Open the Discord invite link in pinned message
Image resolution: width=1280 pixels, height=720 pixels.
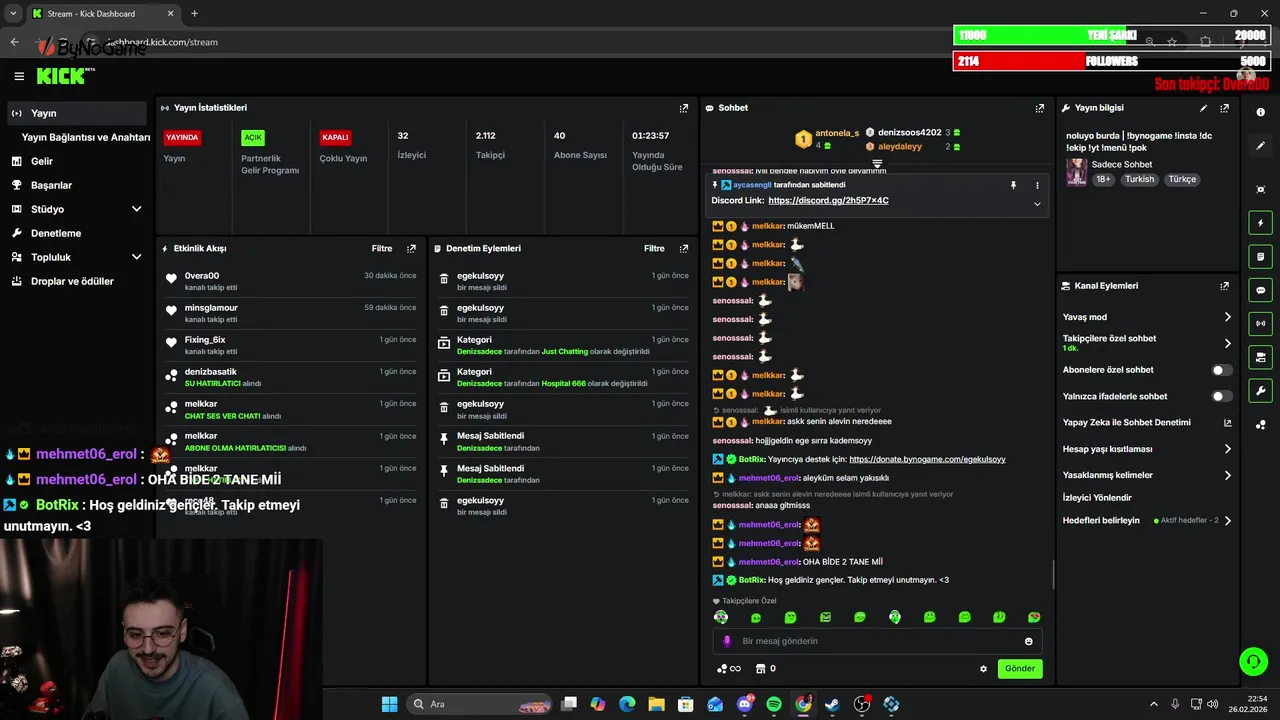(828, 201)
